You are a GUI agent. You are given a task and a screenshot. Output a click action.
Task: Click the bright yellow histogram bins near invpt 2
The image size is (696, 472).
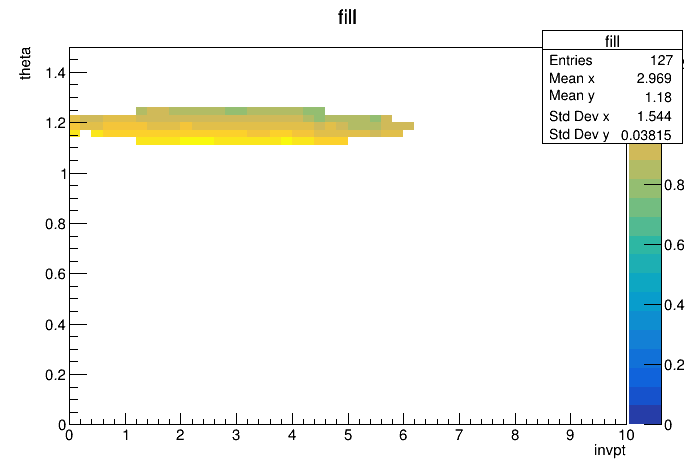197,141
